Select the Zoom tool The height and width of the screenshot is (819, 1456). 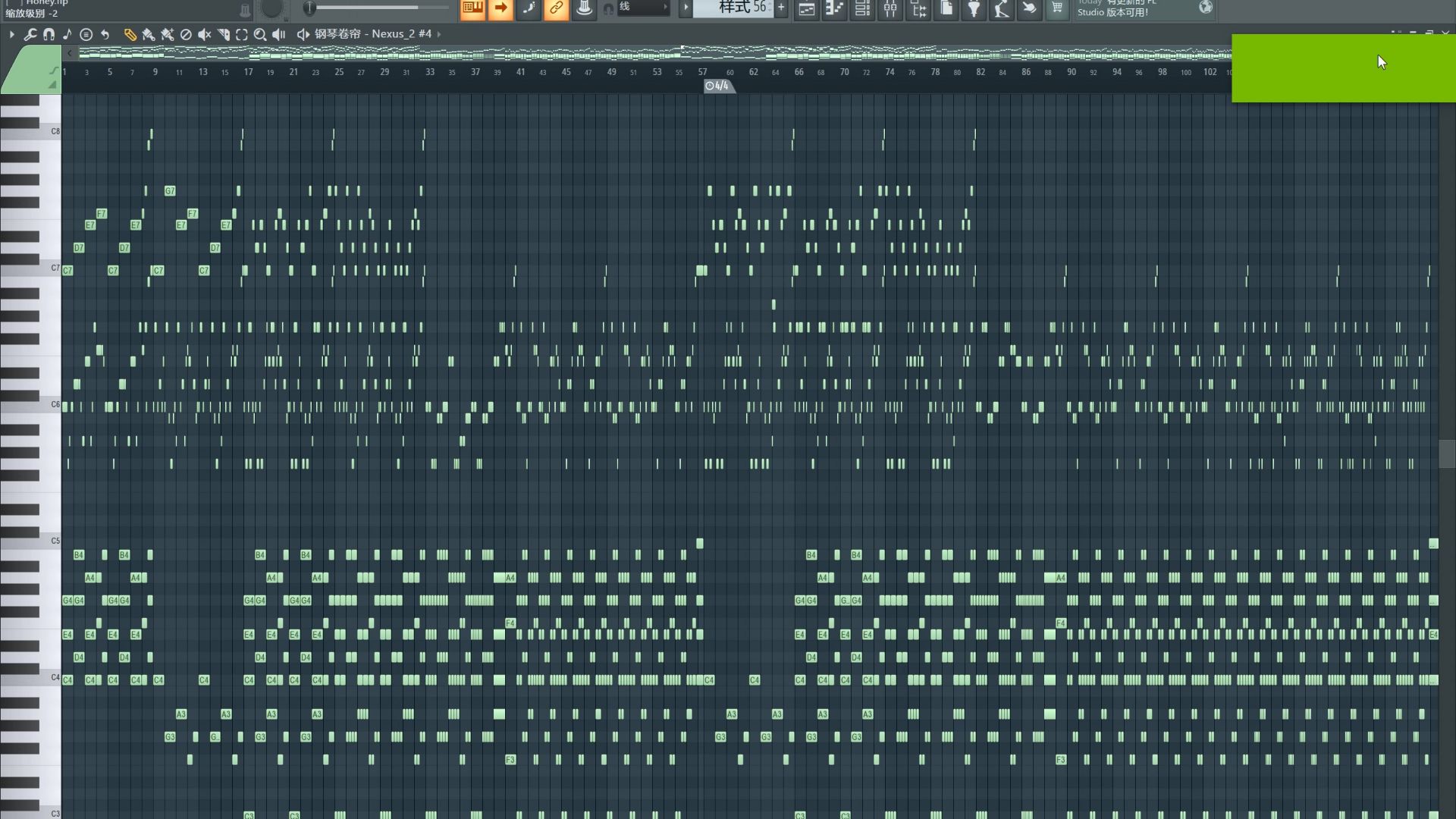(260, 34)
